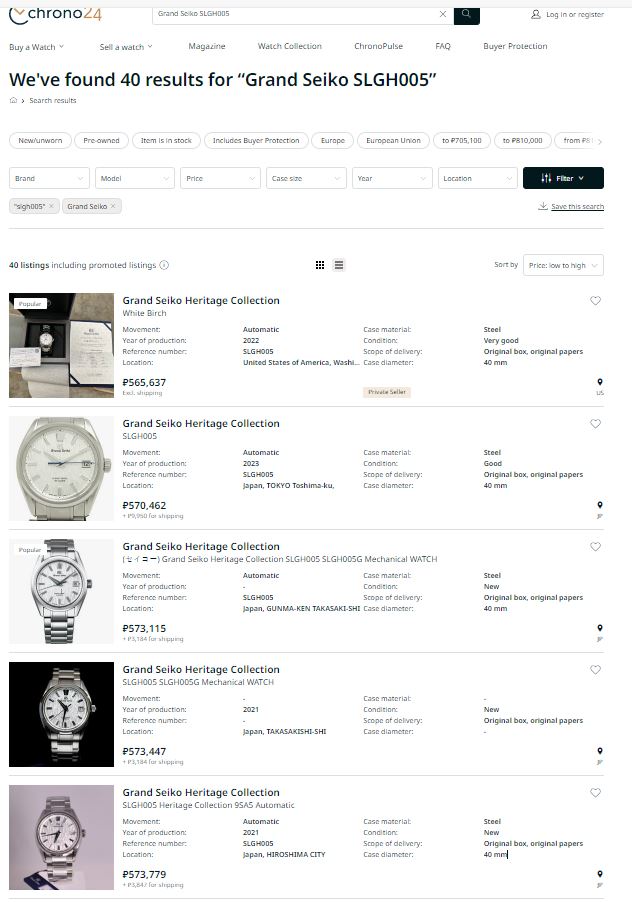Image resolution: width=632 pixels, height=902 pixels.
Task: Favorite the White Birch listing heart
Action: pyautogui.click(x=595, y=300)
